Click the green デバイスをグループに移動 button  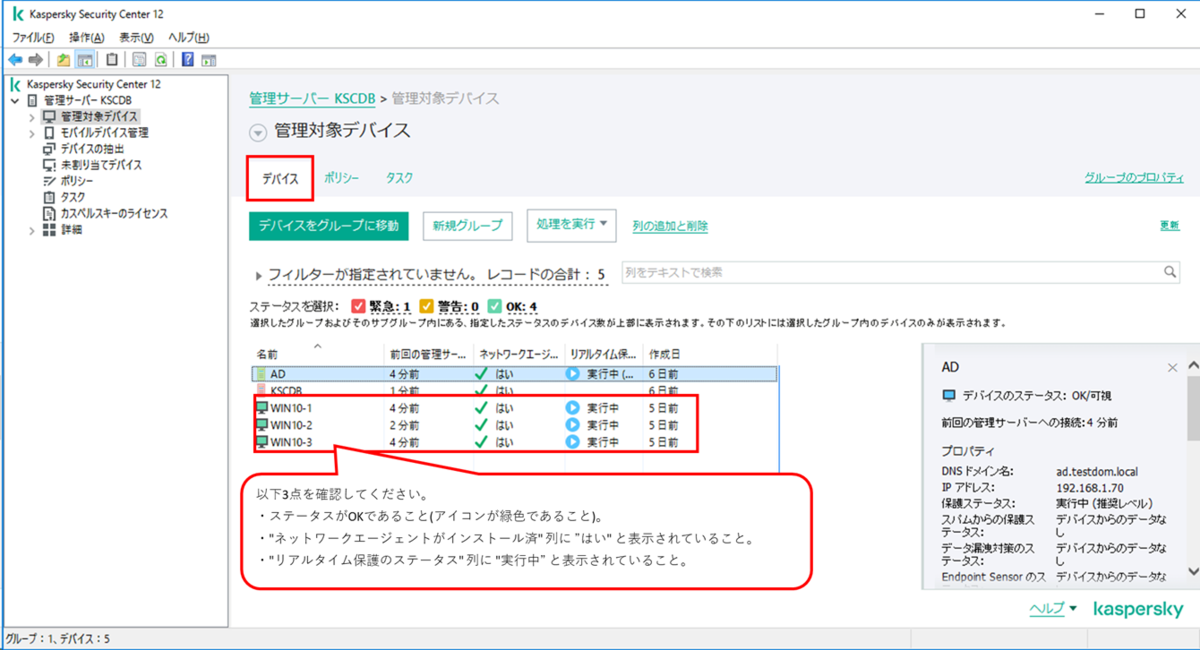328,226
